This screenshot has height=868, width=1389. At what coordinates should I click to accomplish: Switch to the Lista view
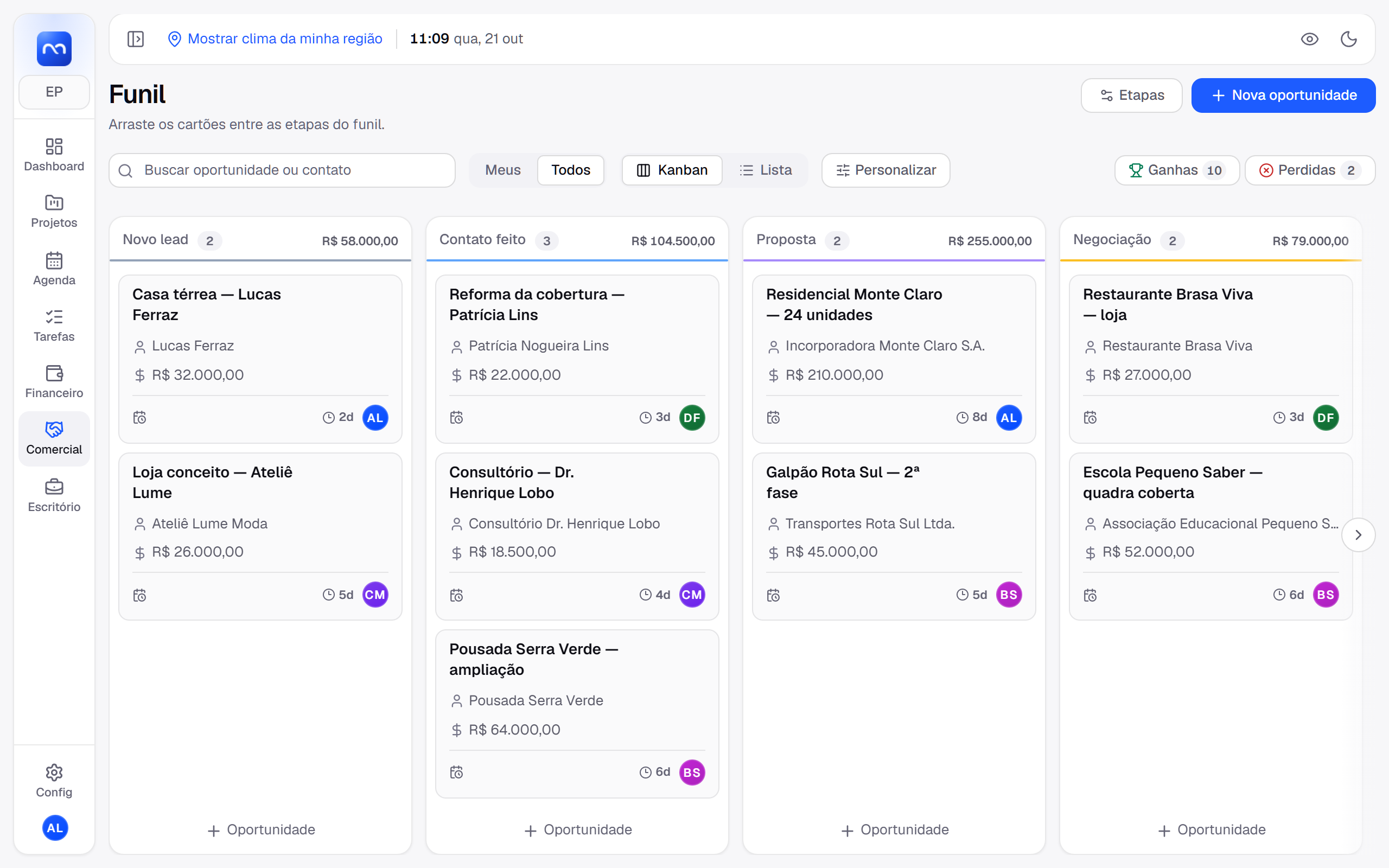(765, 170)
